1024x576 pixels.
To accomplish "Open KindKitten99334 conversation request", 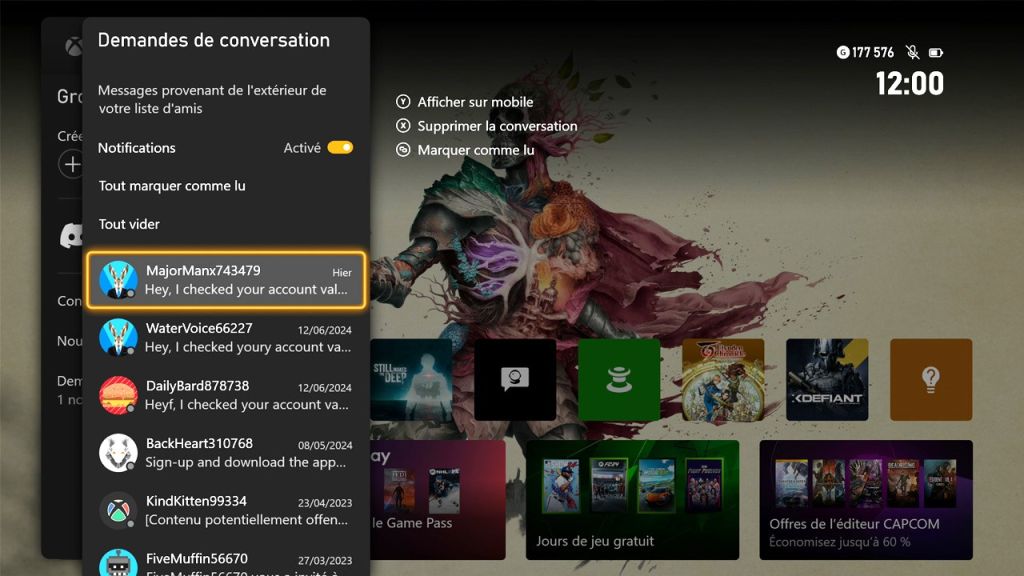I will (226, 509).
